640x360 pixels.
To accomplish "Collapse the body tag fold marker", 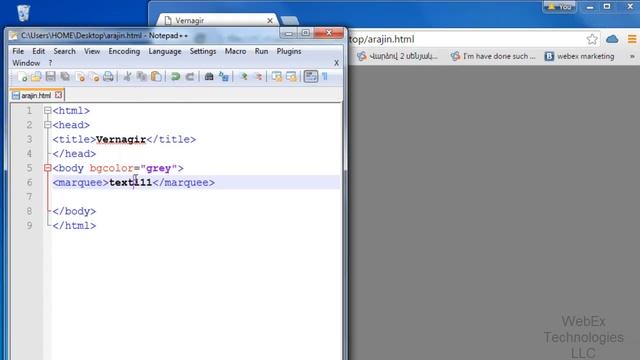I will [x=47, y=168].
